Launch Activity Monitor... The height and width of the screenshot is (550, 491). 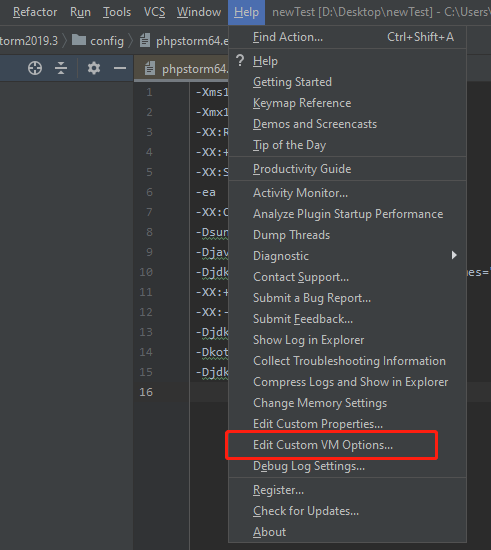(347, 193)
